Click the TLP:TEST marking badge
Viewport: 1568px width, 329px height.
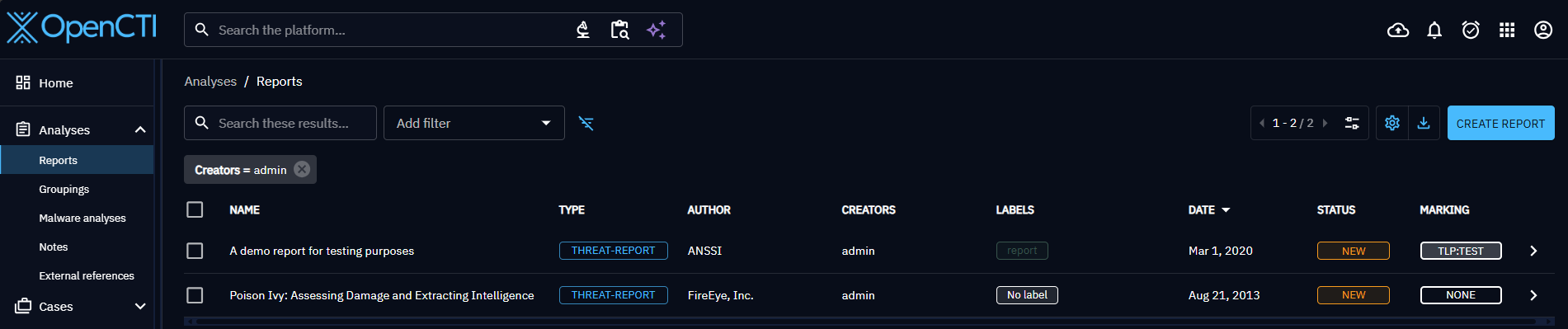pyautogui.click(x=1461, y=251)
